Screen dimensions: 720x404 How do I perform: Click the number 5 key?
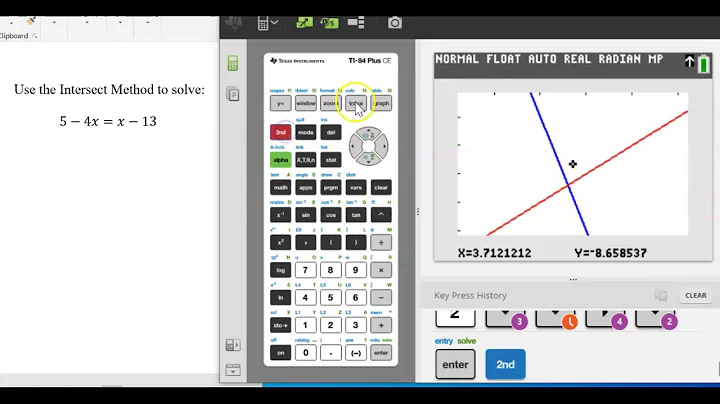(x=331, y=297)
